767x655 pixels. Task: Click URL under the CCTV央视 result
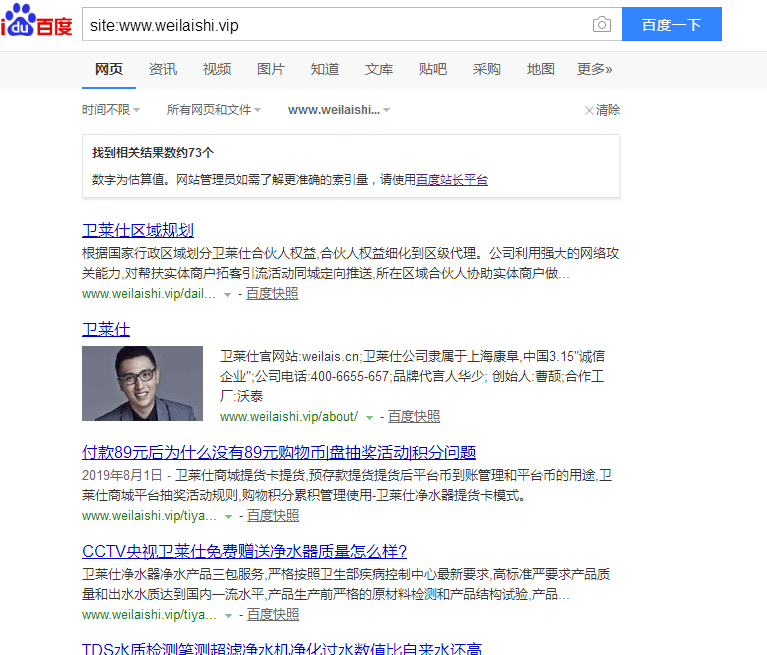(x=149, y=615)
